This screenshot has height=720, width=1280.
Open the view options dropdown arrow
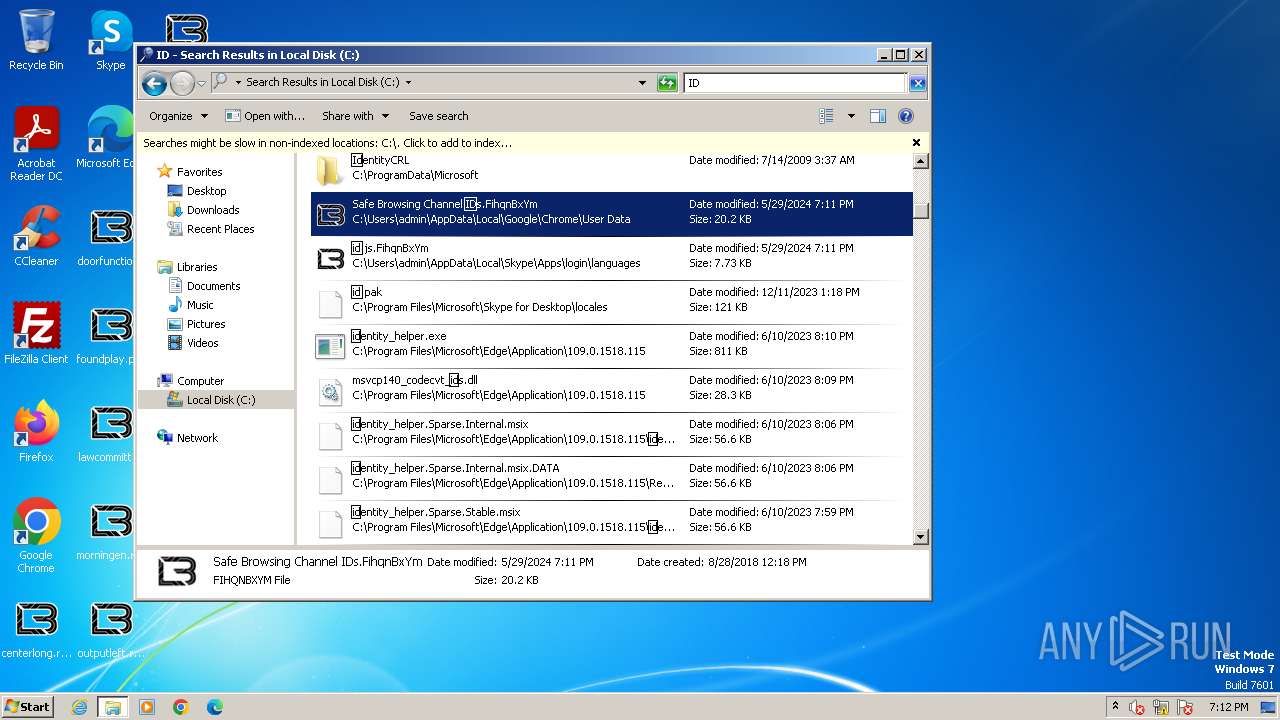851,116
